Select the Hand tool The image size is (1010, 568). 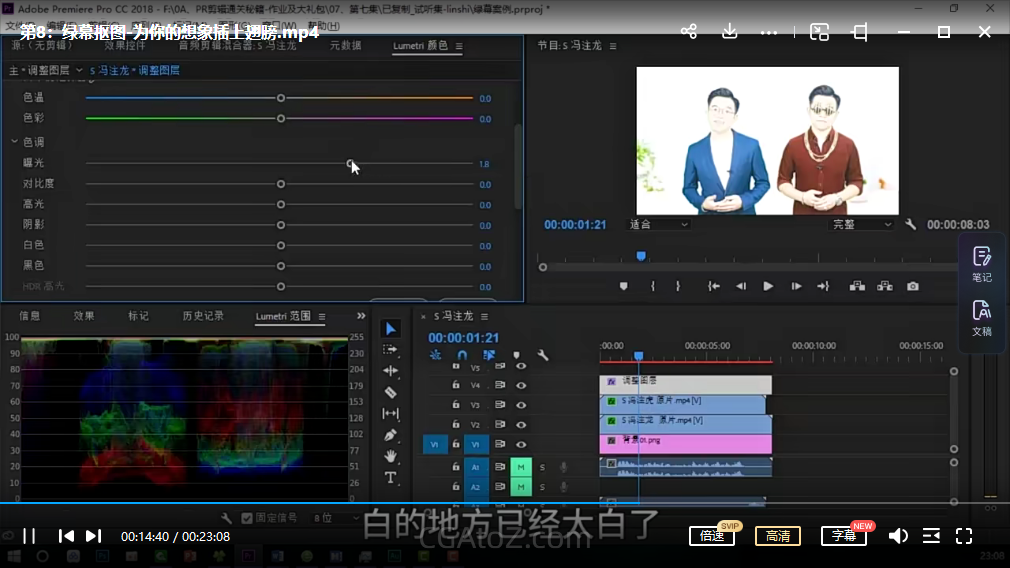click(390, 456)
